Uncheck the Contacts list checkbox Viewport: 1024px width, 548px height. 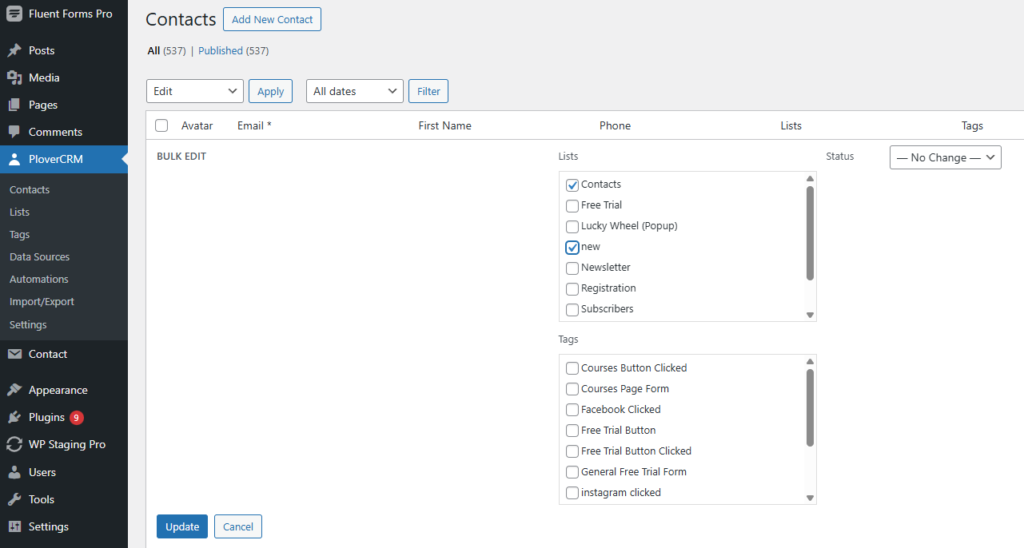572,185
